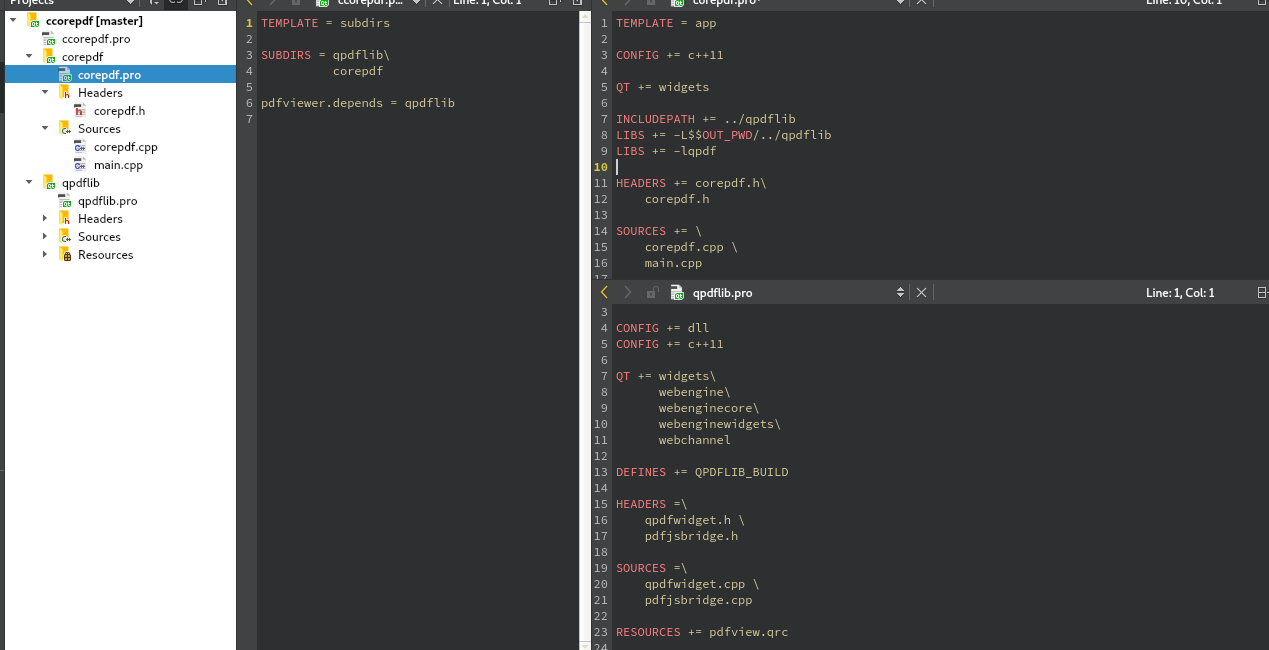Click the 'SUBDIRS = qpdflib\' line
Screen dimensions: 1269x650
point(325,55)
